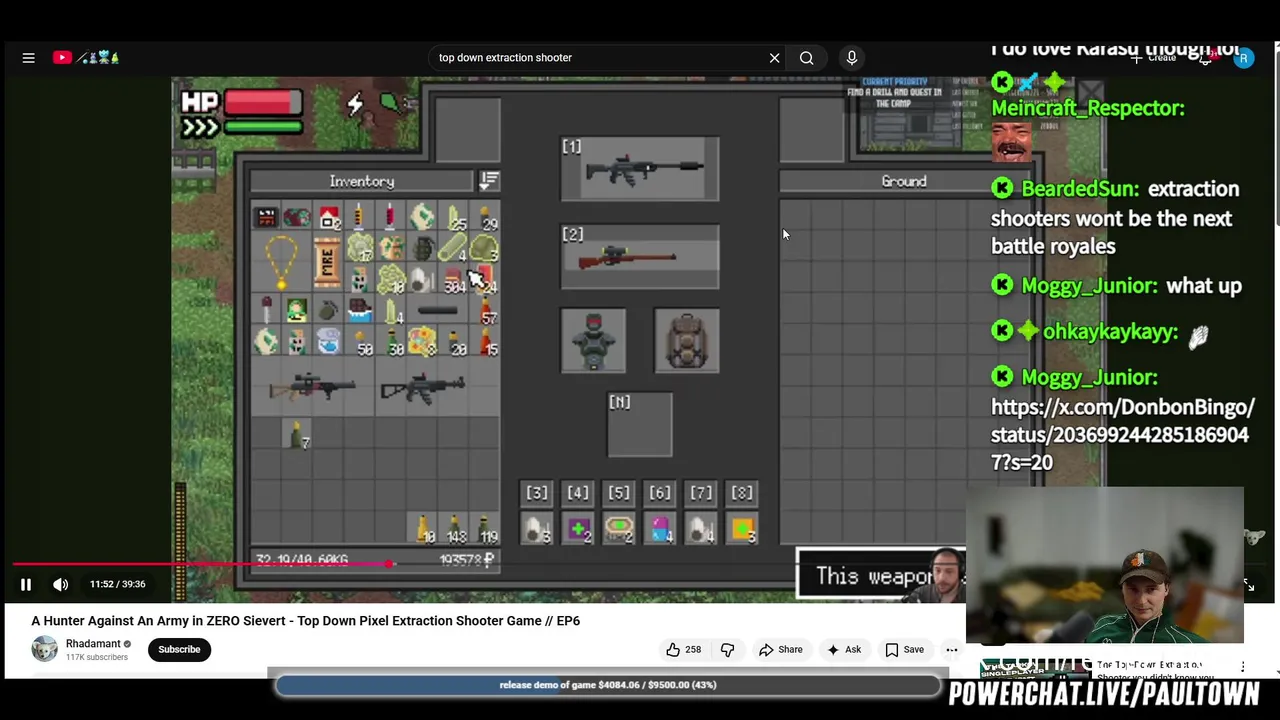The width and height of the screenshot is (1280, 720).
Task: Open the x.com/DonbonBingo link in chat
Action: [x=1122, y=434]
